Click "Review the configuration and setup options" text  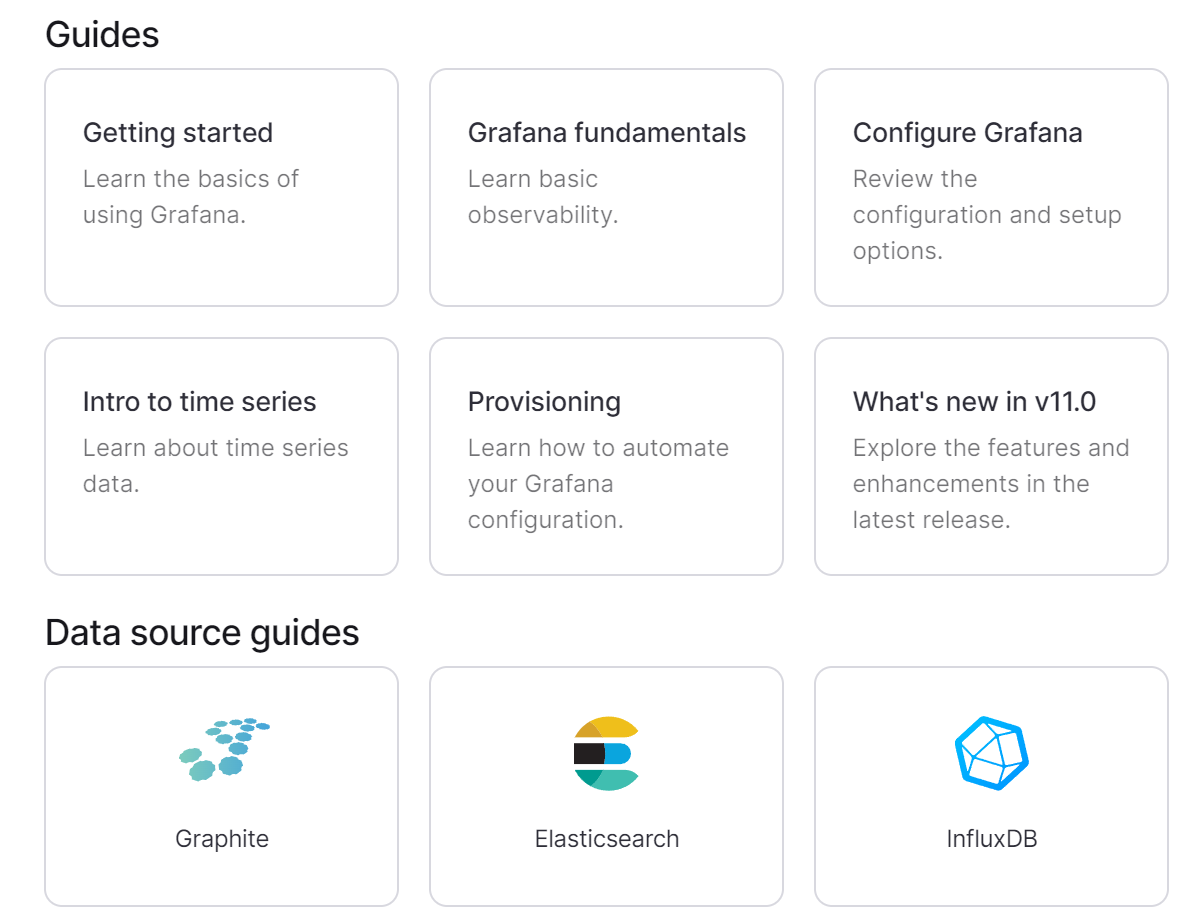click(986, 215)
